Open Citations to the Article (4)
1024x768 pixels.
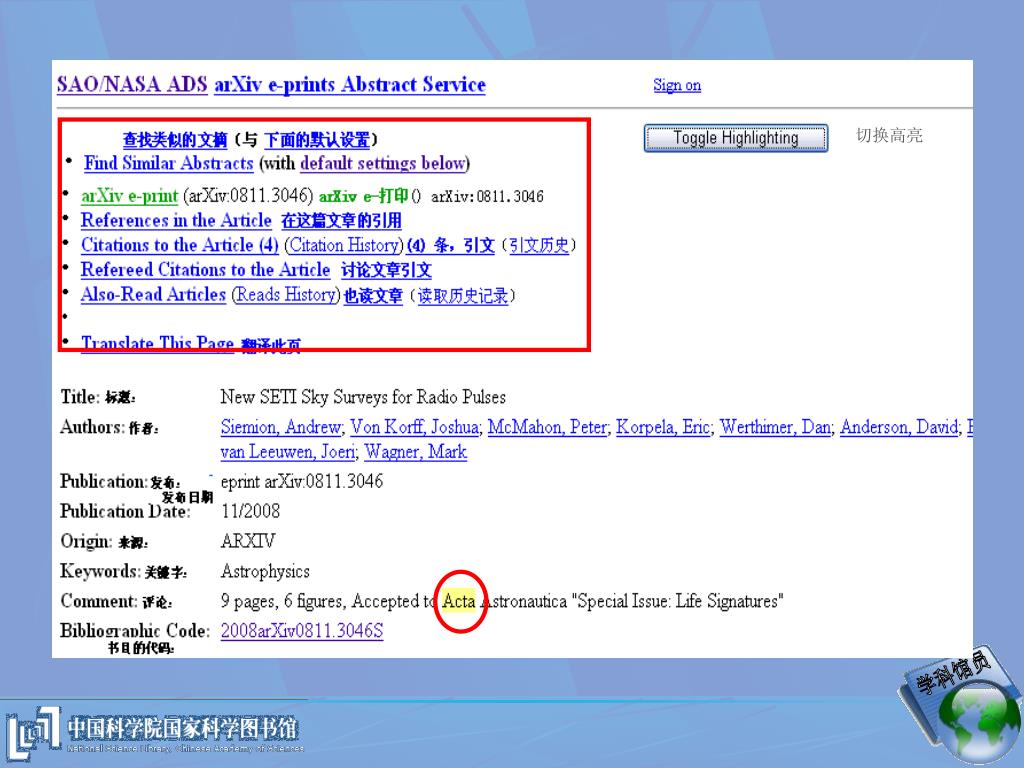point(180,246)
